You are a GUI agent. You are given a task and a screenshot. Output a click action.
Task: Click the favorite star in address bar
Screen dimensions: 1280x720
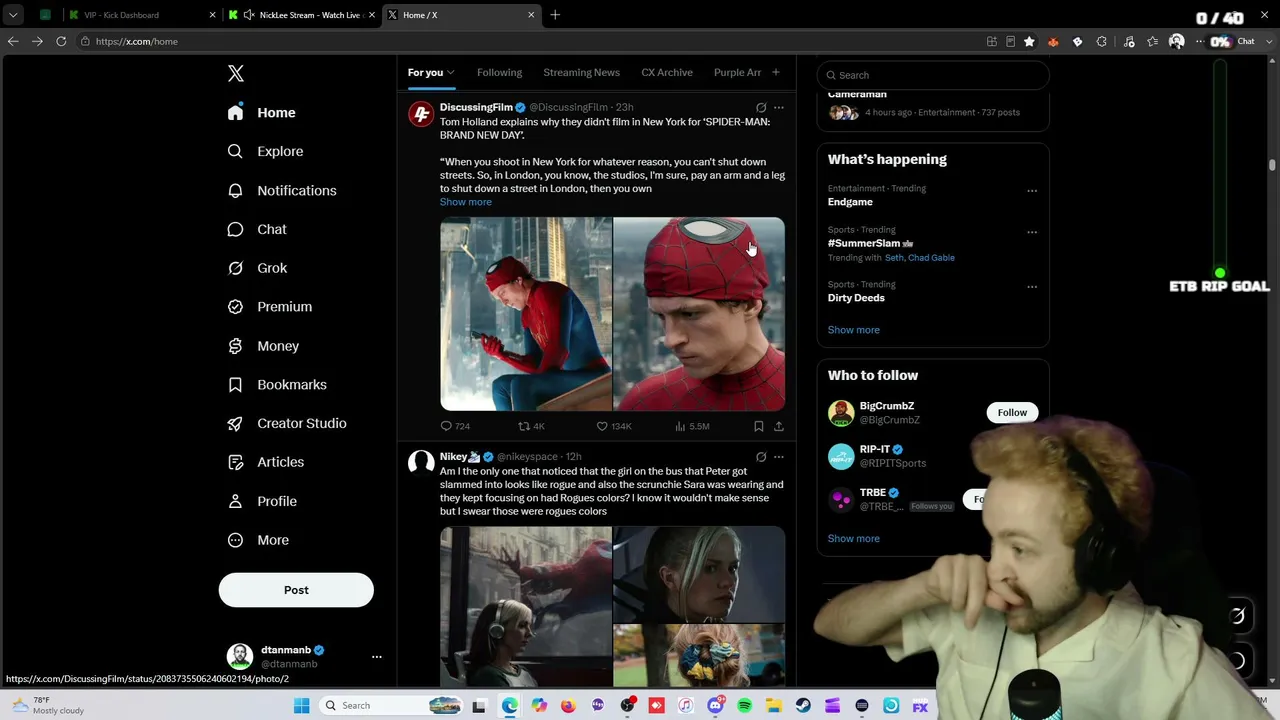(1029, 41)
